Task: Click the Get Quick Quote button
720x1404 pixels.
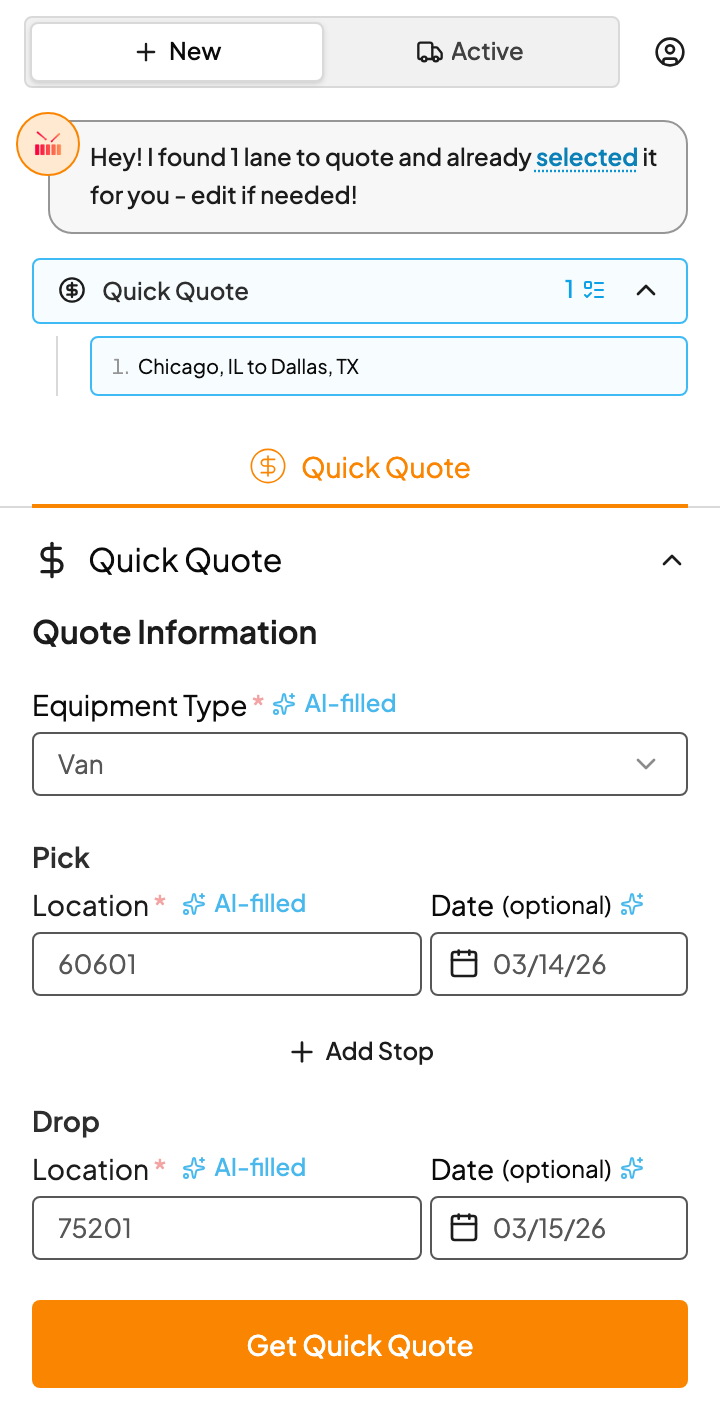Action: pos(360,1344)
